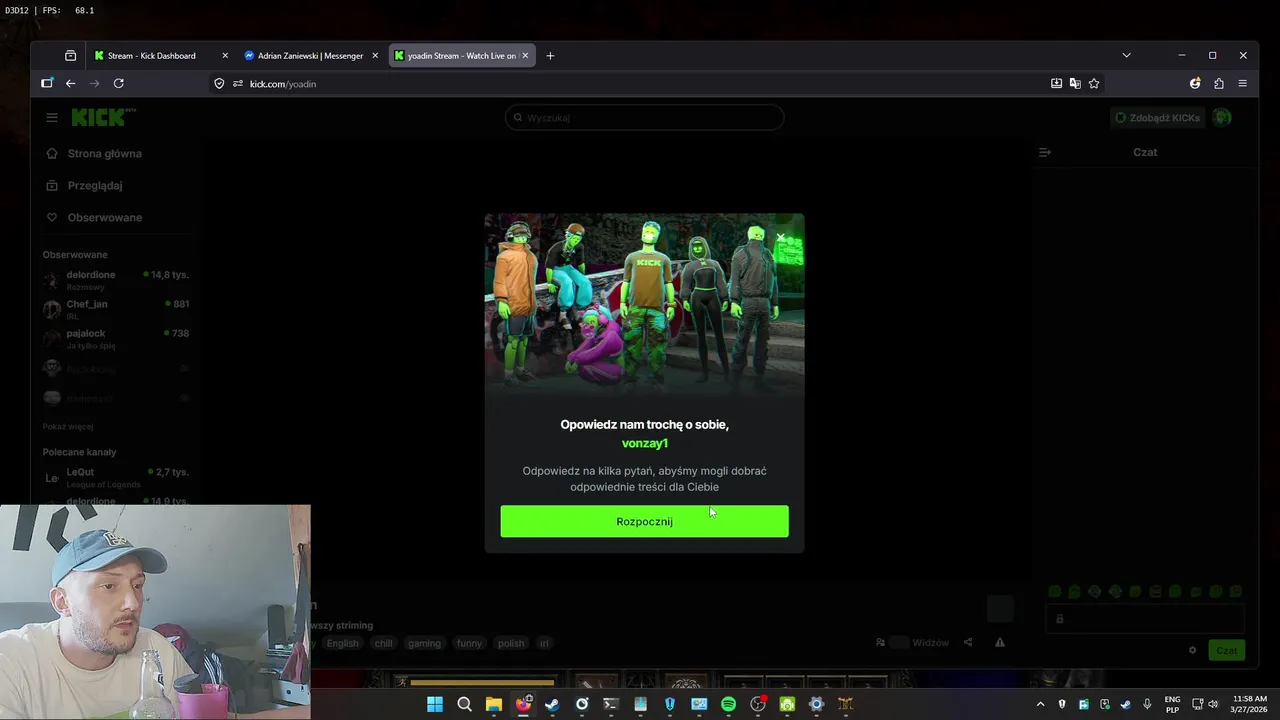Screen dimensions: 1280x720
Task: Close the onboarding dialog with the X
Action: 780,238
